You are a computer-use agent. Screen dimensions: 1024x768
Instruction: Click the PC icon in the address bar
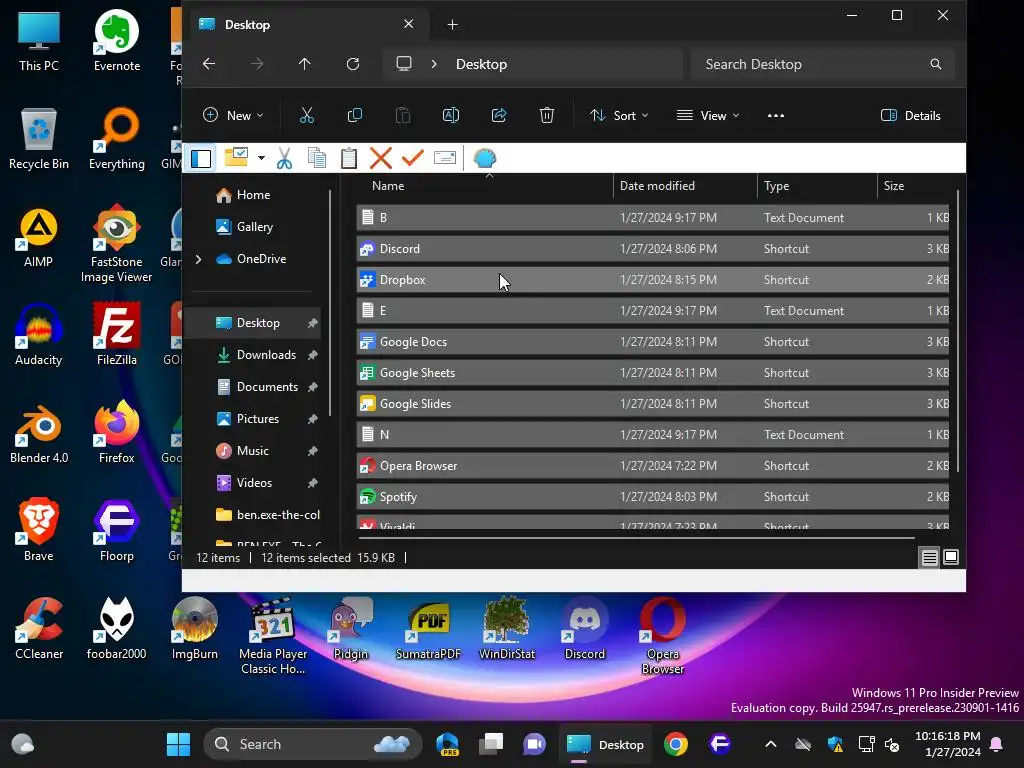coord(404,64)
